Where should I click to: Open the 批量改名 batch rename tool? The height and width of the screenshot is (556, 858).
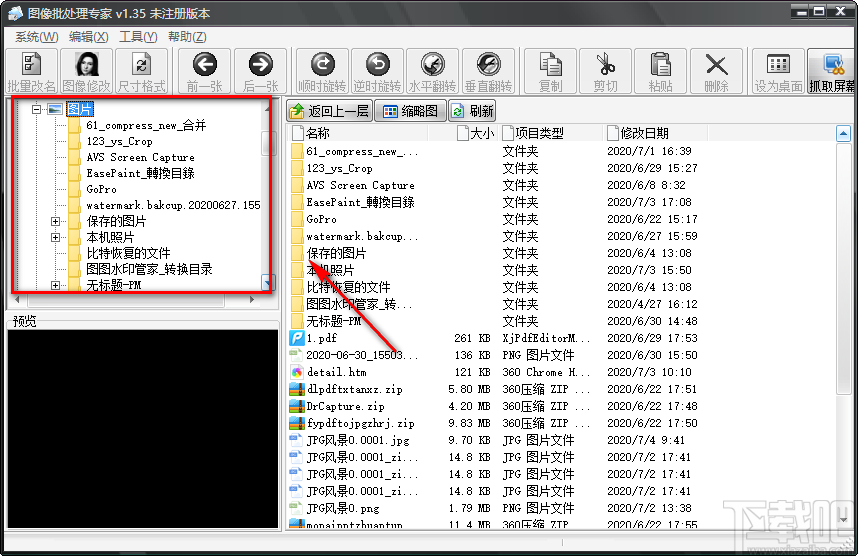31,71
